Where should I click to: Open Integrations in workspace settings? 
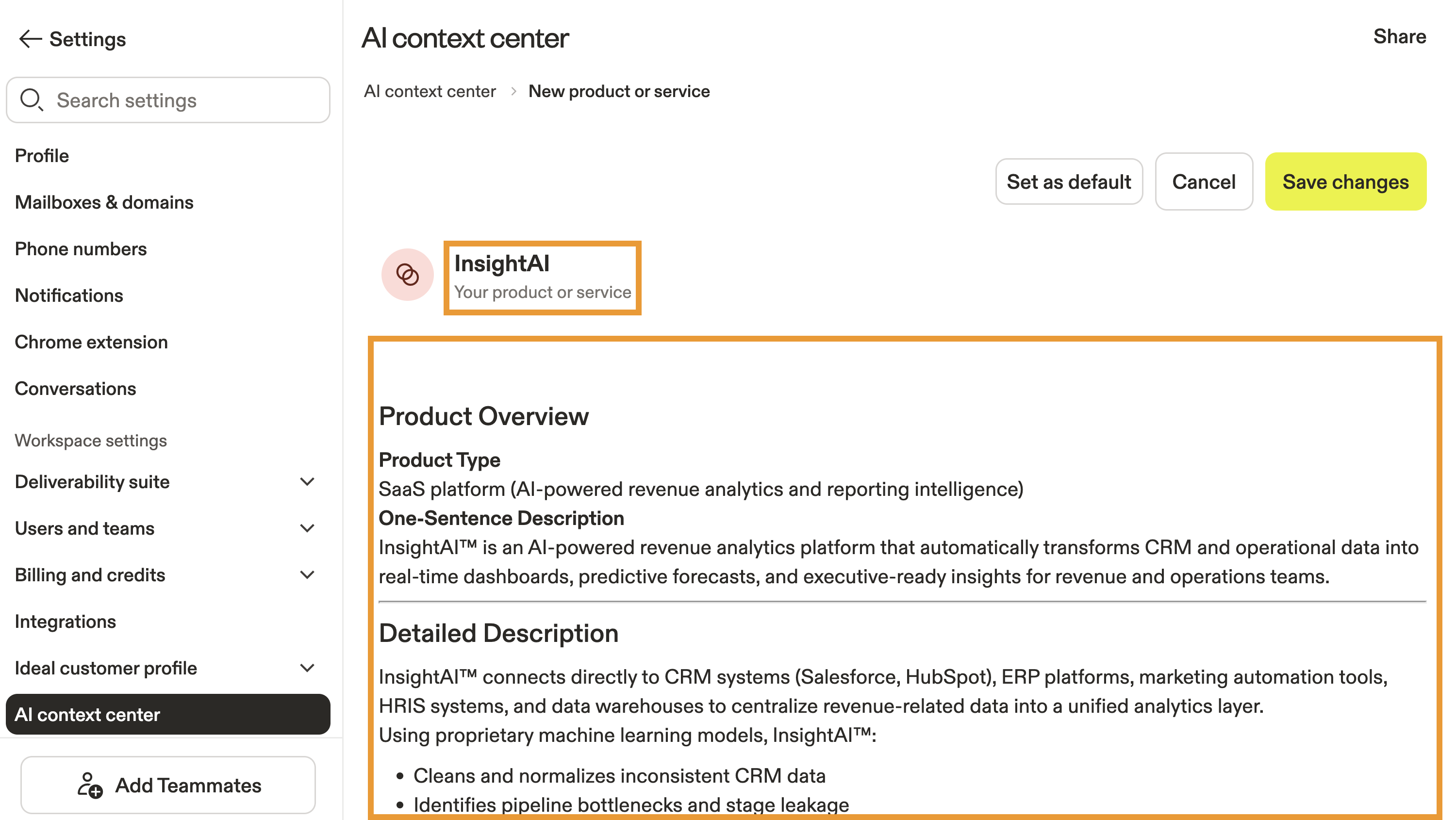coord(66,622)
